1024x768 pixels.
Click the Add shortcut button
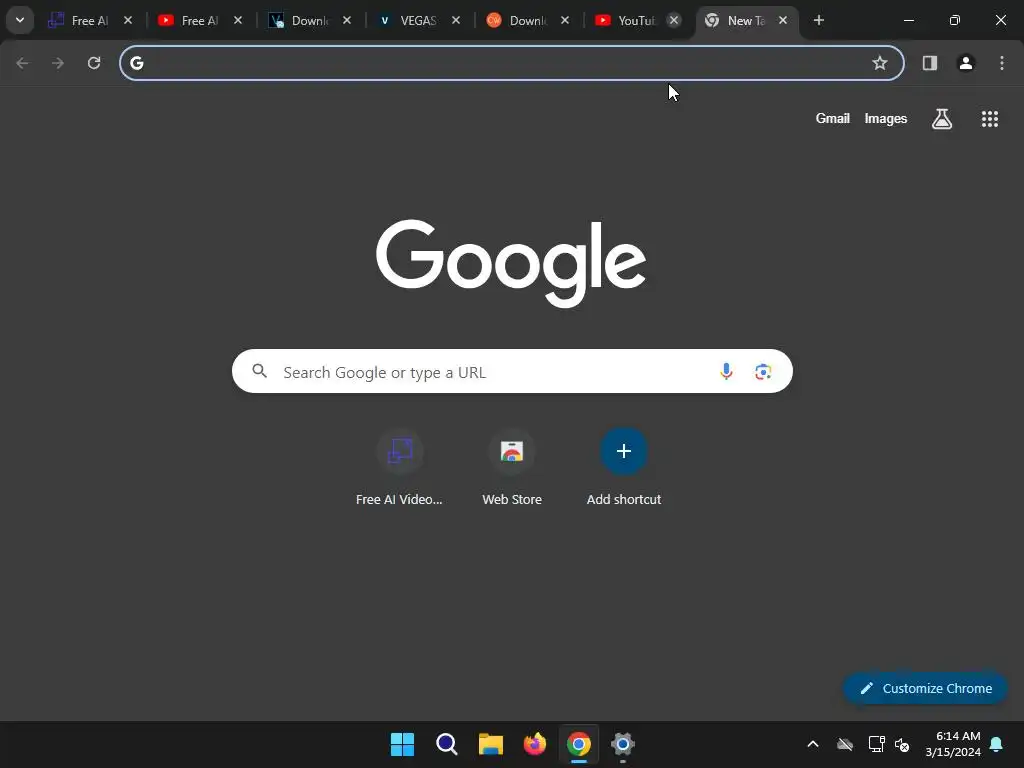tap(624, 466)
